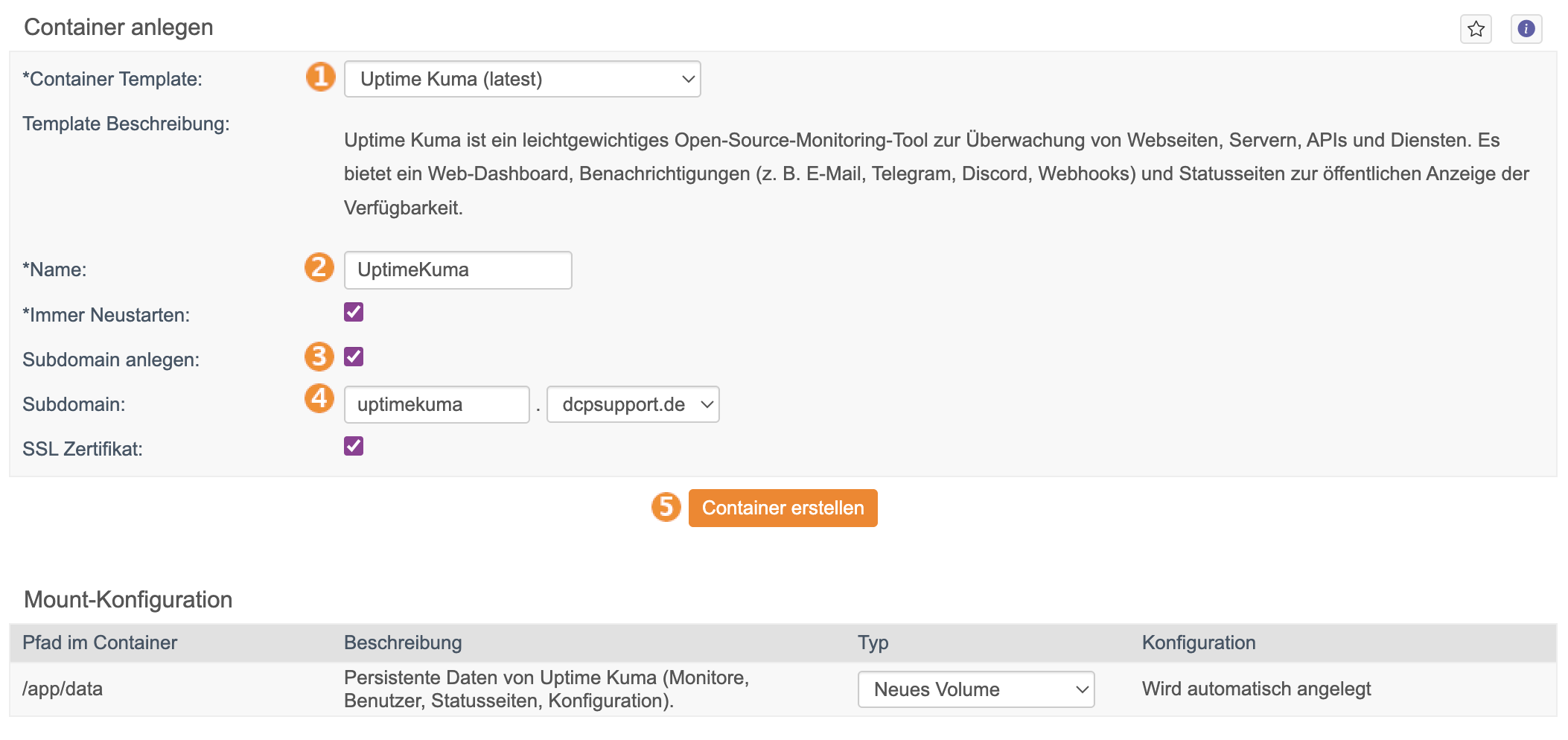Click the Pfad im Container column header
This screenshot has height=740, width=1568.
[100, 642]
